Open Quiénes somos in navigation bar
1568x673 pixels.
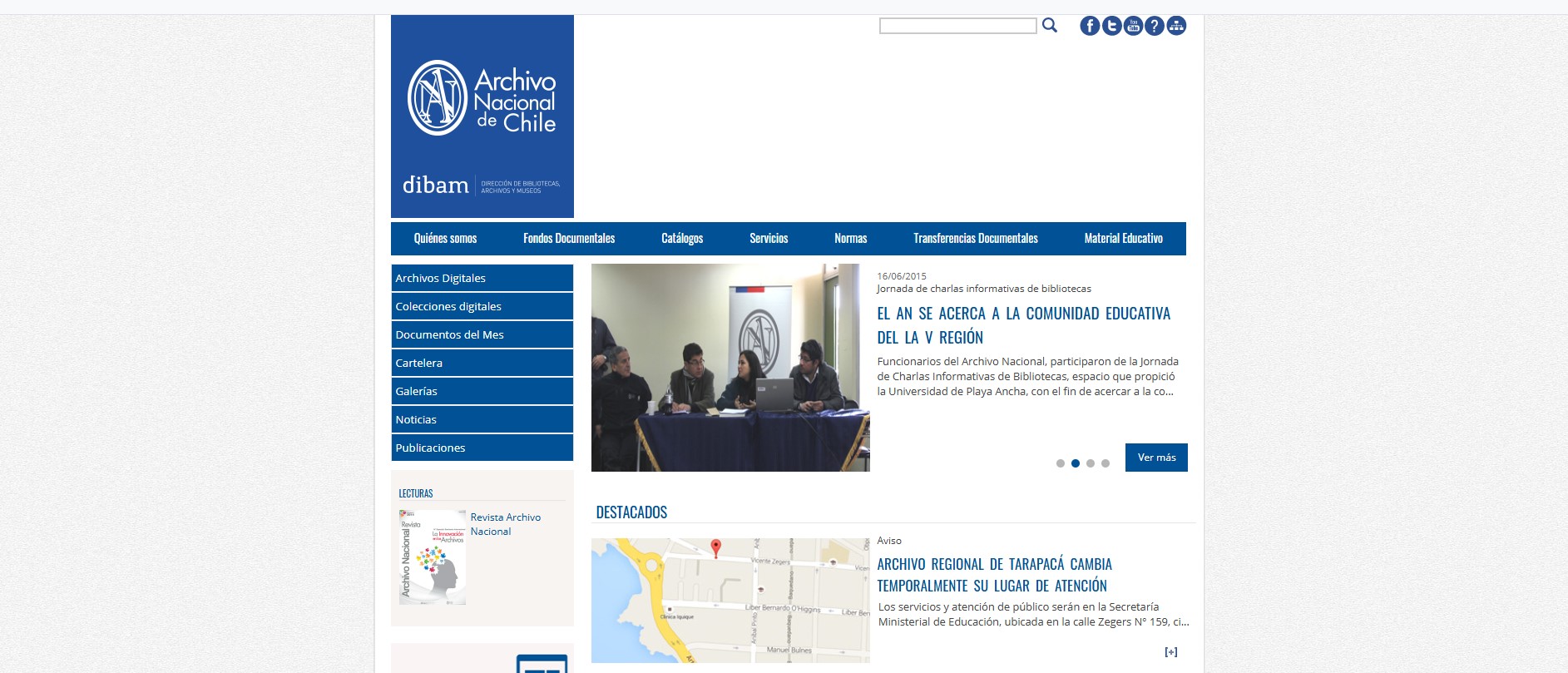tap(445, 239)
